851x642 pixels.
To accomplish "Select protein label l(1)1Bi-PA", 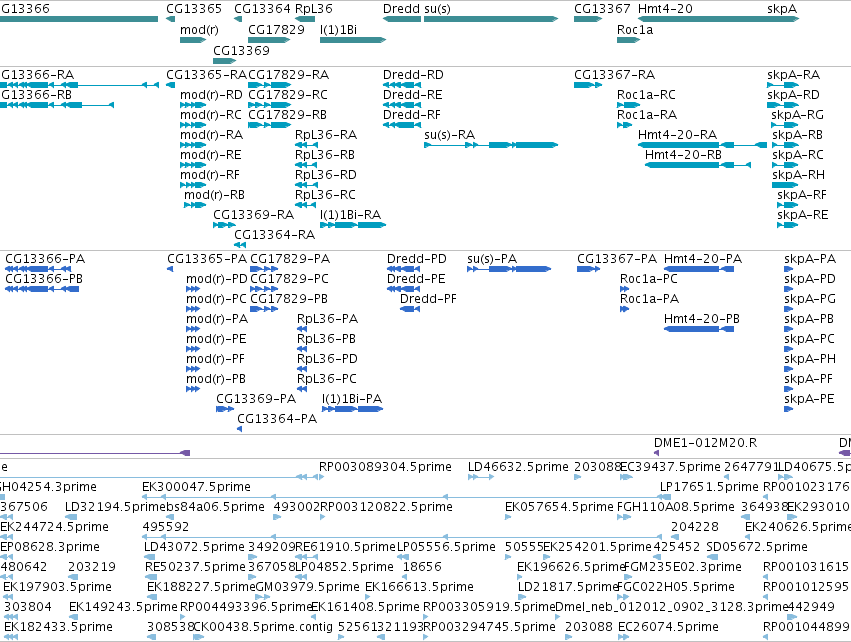I will (x=352, y=398).
